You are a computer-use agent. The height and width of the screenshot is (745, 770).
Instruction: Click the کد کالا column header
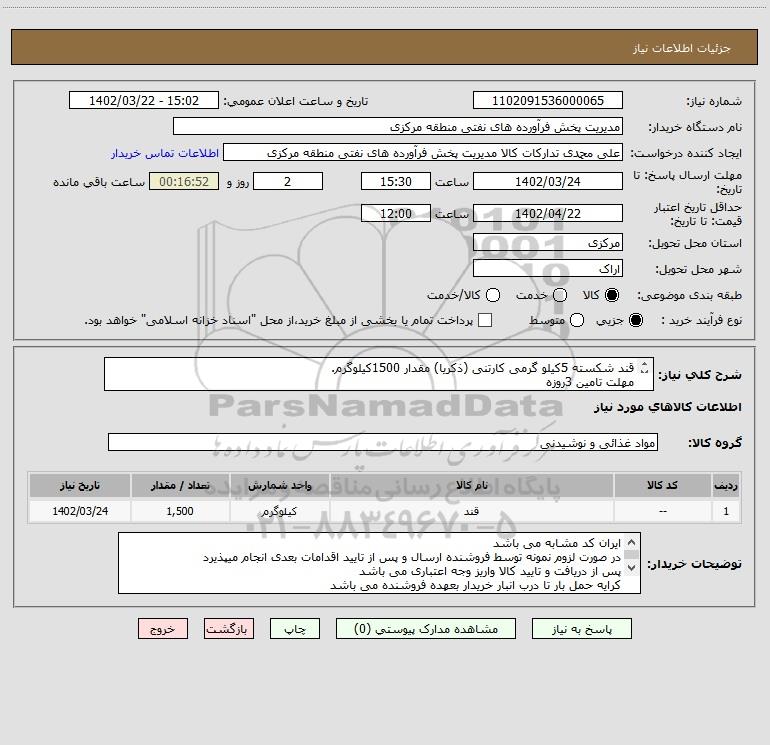(662, 486)
